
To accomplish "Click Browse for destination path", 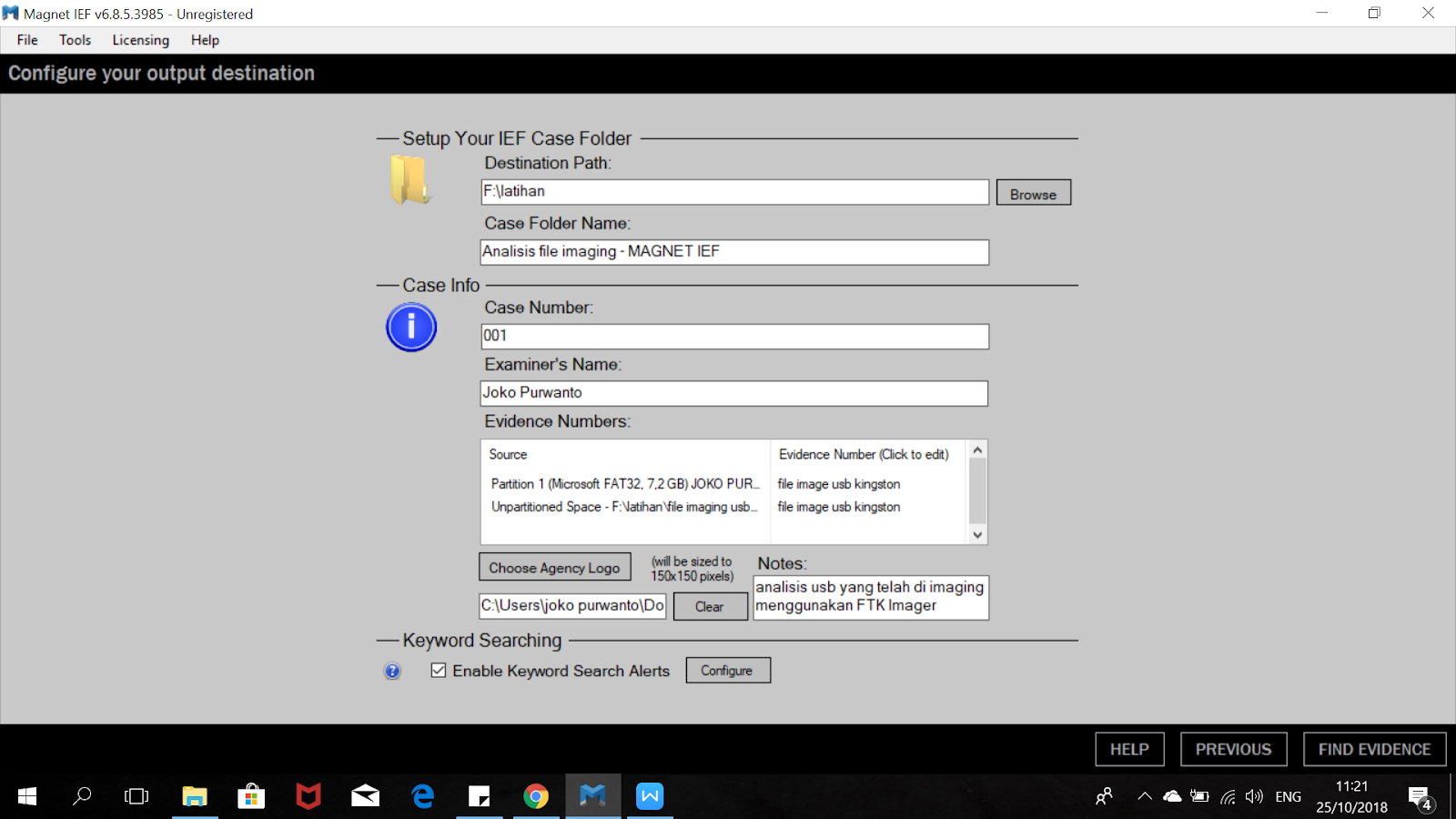I will pyautogui.click(x=1034, y=193).
